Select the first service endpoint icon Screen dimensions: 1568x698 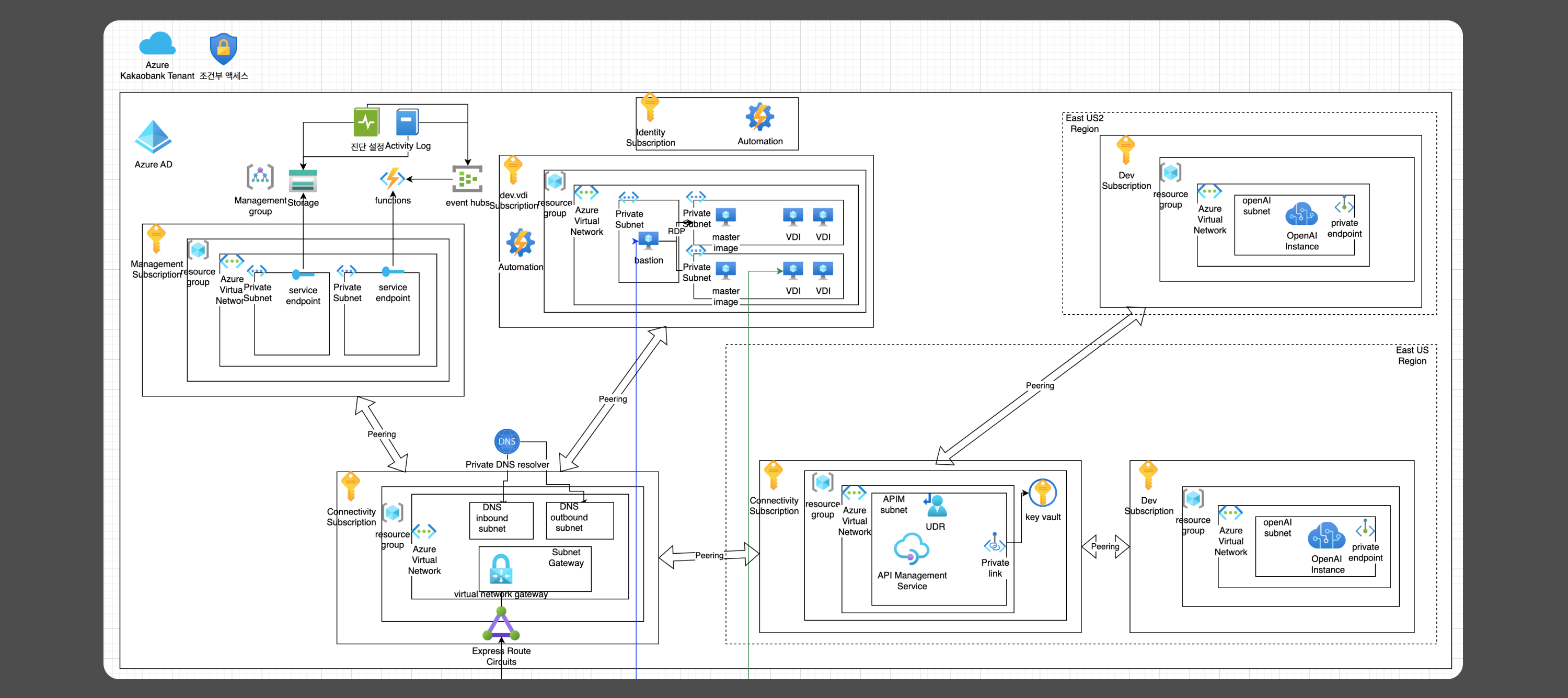coord(303,274)
